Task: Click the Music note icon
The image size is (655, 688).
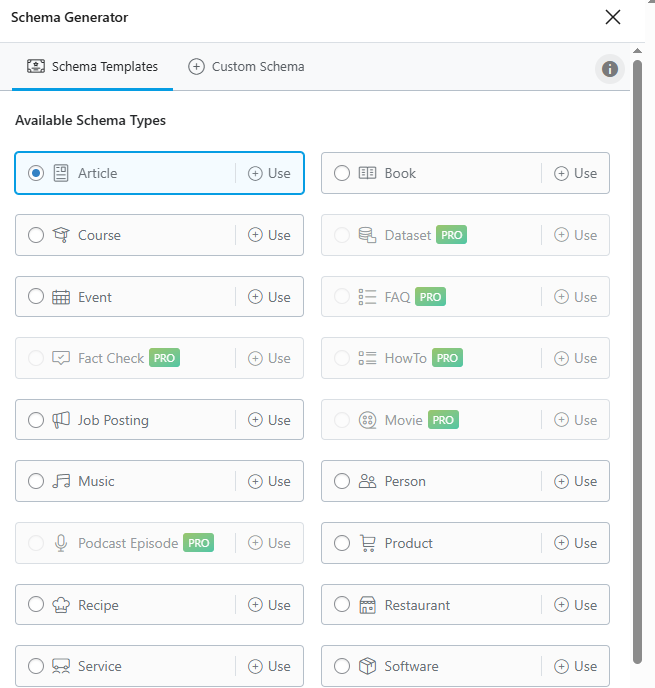Action: (x=61, y=481)
